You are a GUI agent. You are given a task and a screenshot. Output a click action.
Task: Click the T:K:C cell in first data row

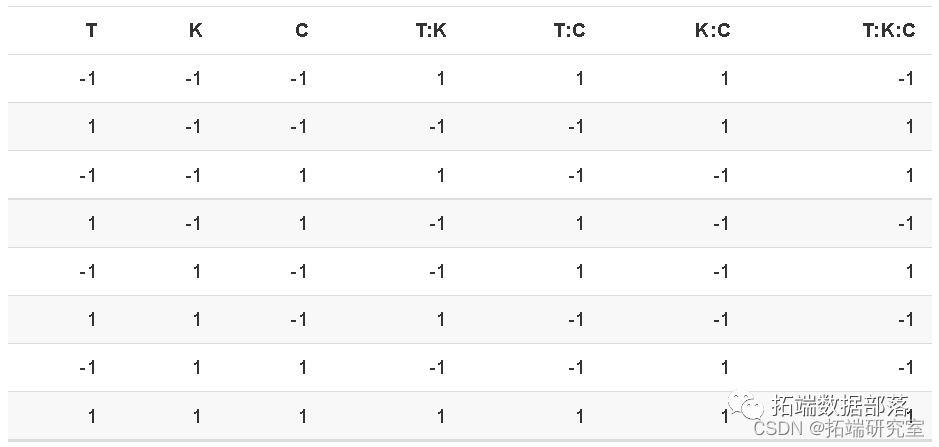pyautogui.click(x=904, y=79)
